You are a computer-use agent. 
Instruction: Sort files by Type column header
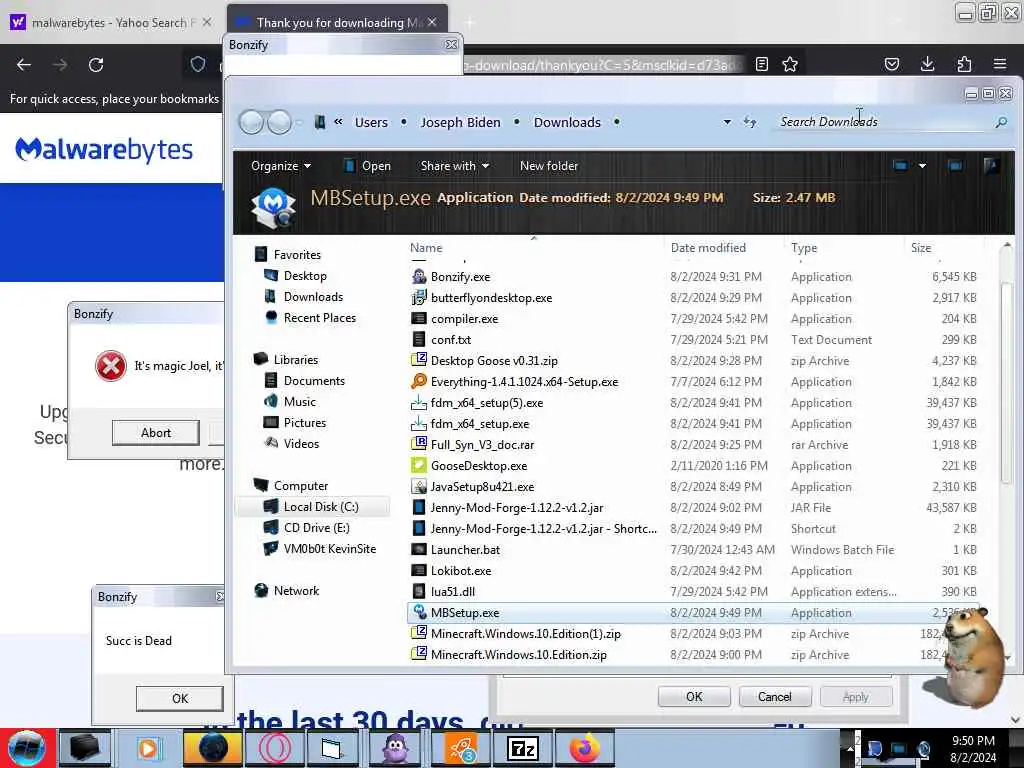(x=844, y=248)
